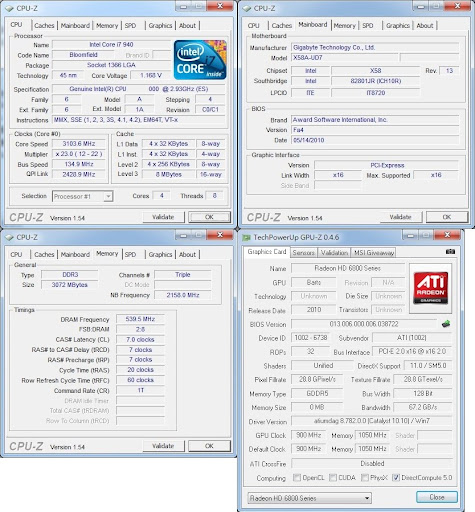475x512 pixels.
Task: Click the Bus Speed value 134.9 MHz
Action: 79,164
